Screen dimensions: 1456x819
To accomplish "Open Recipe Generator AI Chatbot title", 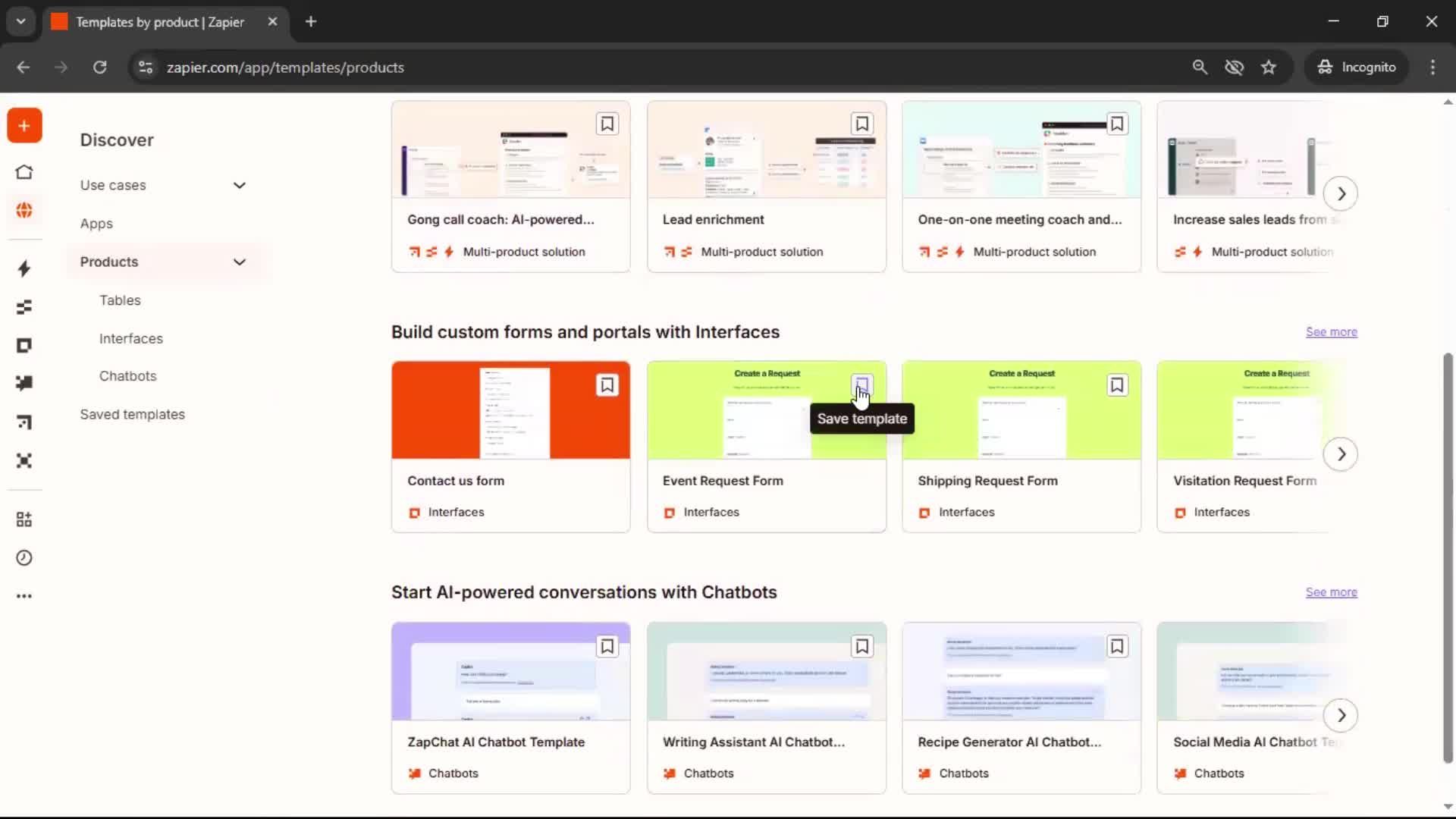I will [1009, 742].
